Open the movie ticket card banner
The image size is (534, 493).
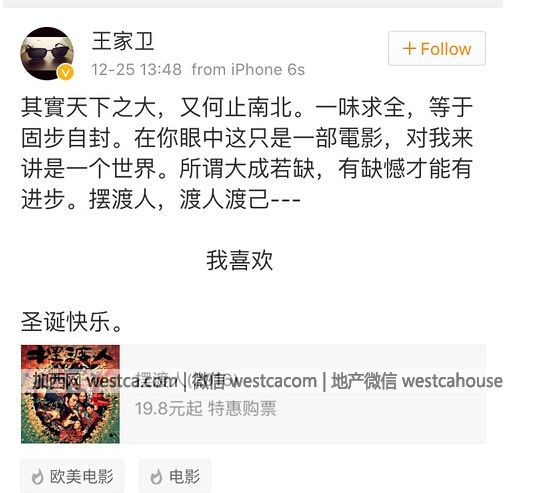253,394
